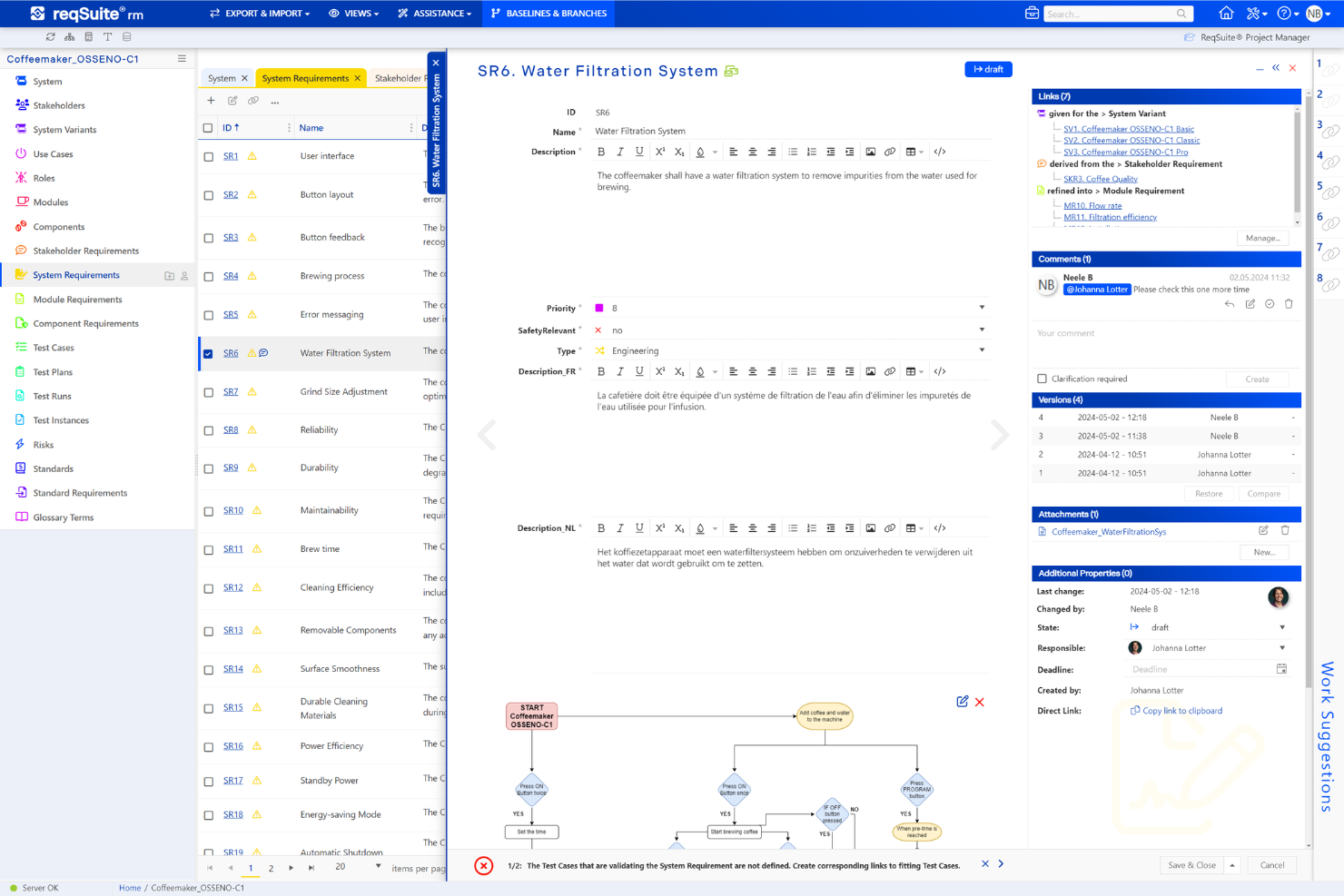Apply underline in the Description_NL editor toolbar

click(x=639, y=527)
